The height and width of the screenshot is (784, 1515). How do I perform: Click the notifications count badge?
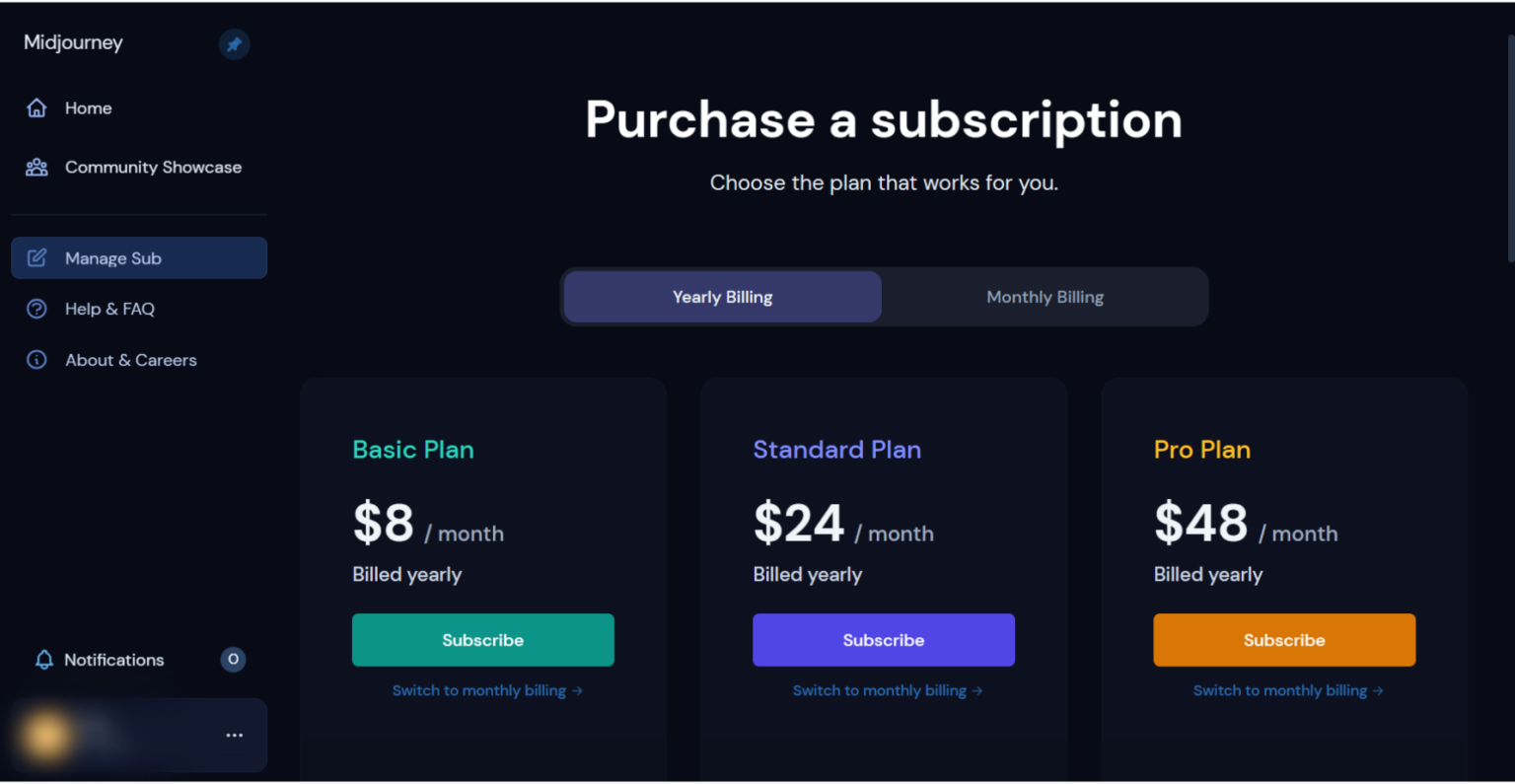233,660
